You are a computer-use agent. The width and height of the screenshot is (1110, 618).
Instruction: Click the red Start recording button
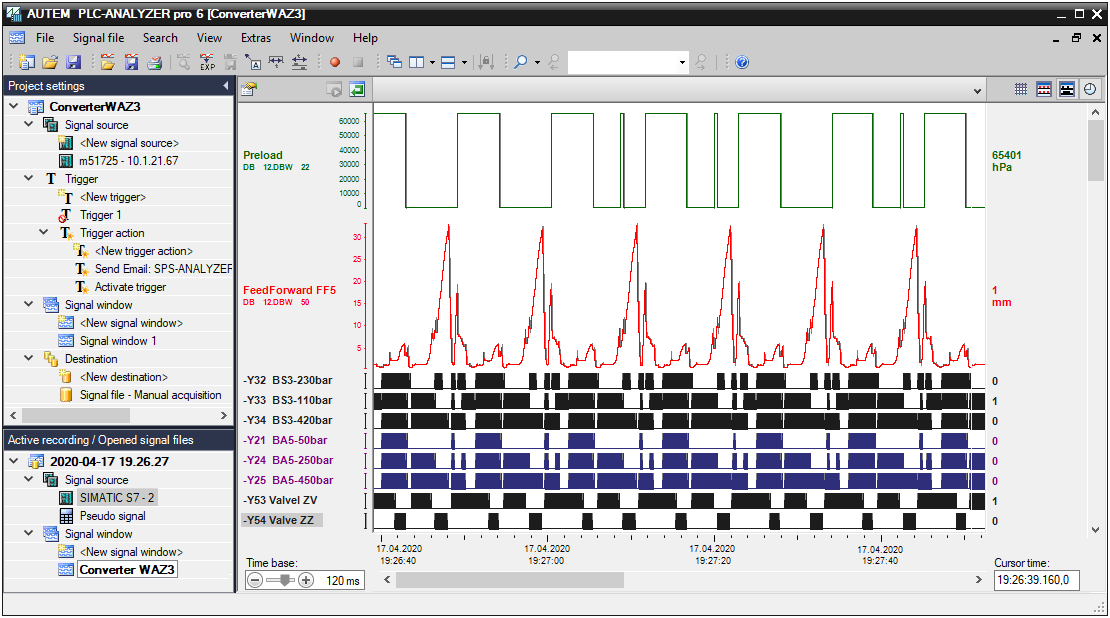coord(335,62)
